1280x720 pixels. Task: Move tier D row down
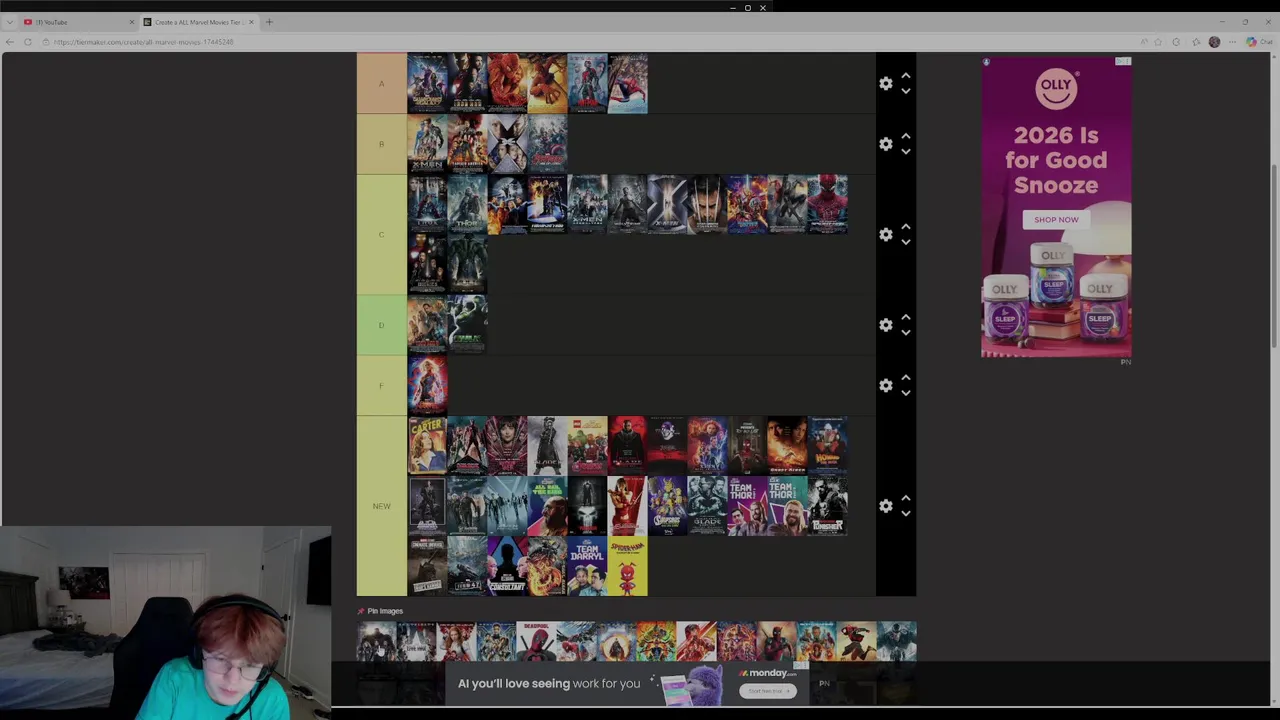[x=906, y=332]
